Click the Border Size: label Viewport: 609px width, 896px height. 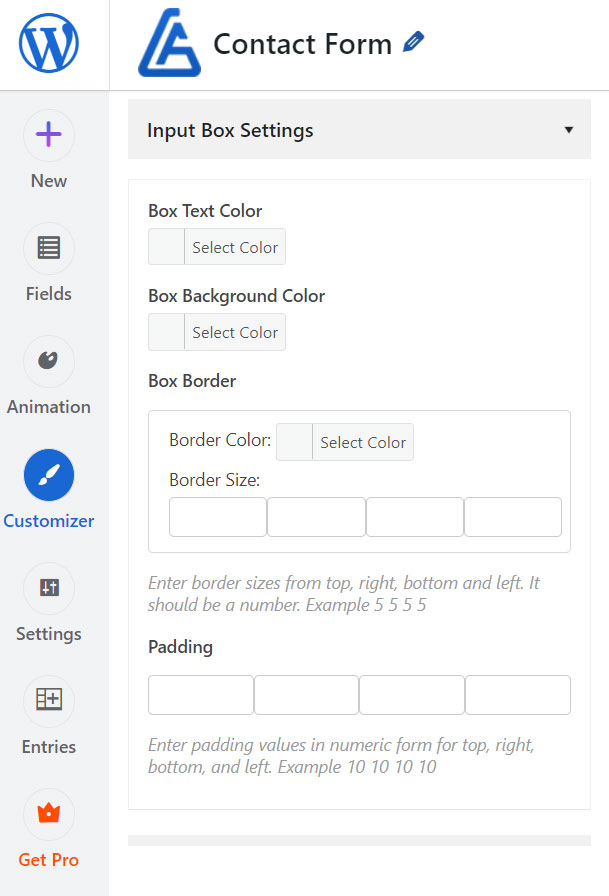pos(214,480)
